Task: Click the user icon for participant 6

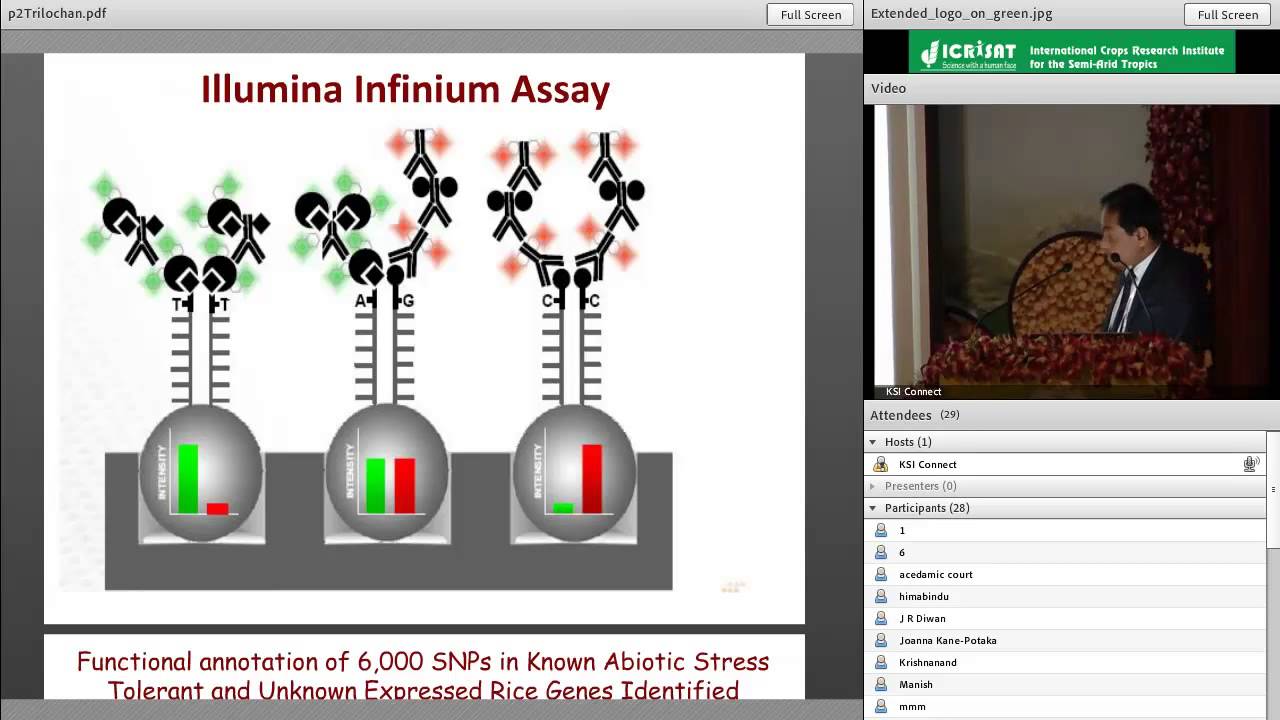Action: [881, 552]
